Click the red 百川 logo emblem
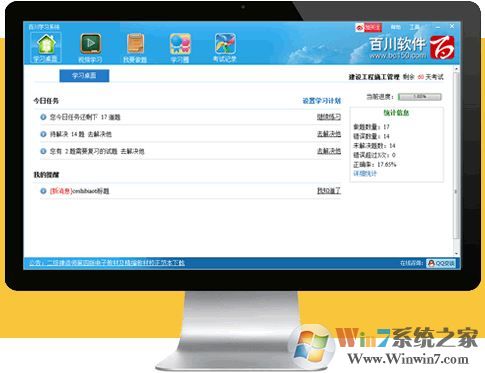Image resolution: width=485 pixels, height=373 pixels. point(442,47)
